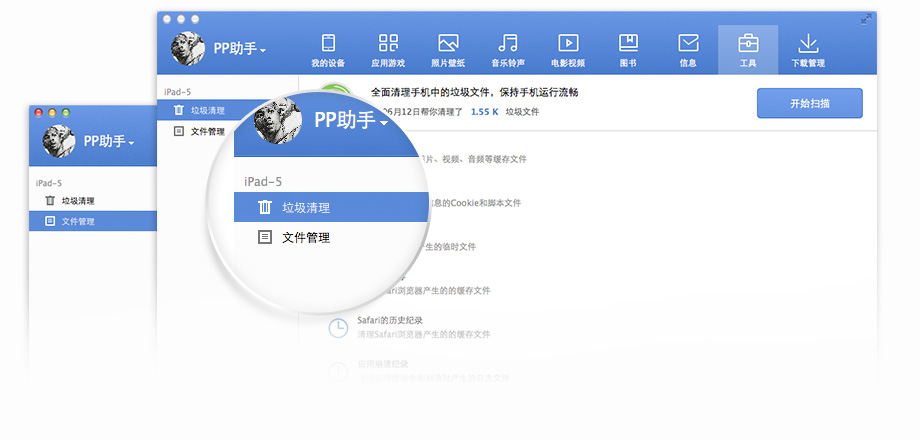Click the fullscreen arrows in the window corner
The image size is (920, 440).
point(864,19)
